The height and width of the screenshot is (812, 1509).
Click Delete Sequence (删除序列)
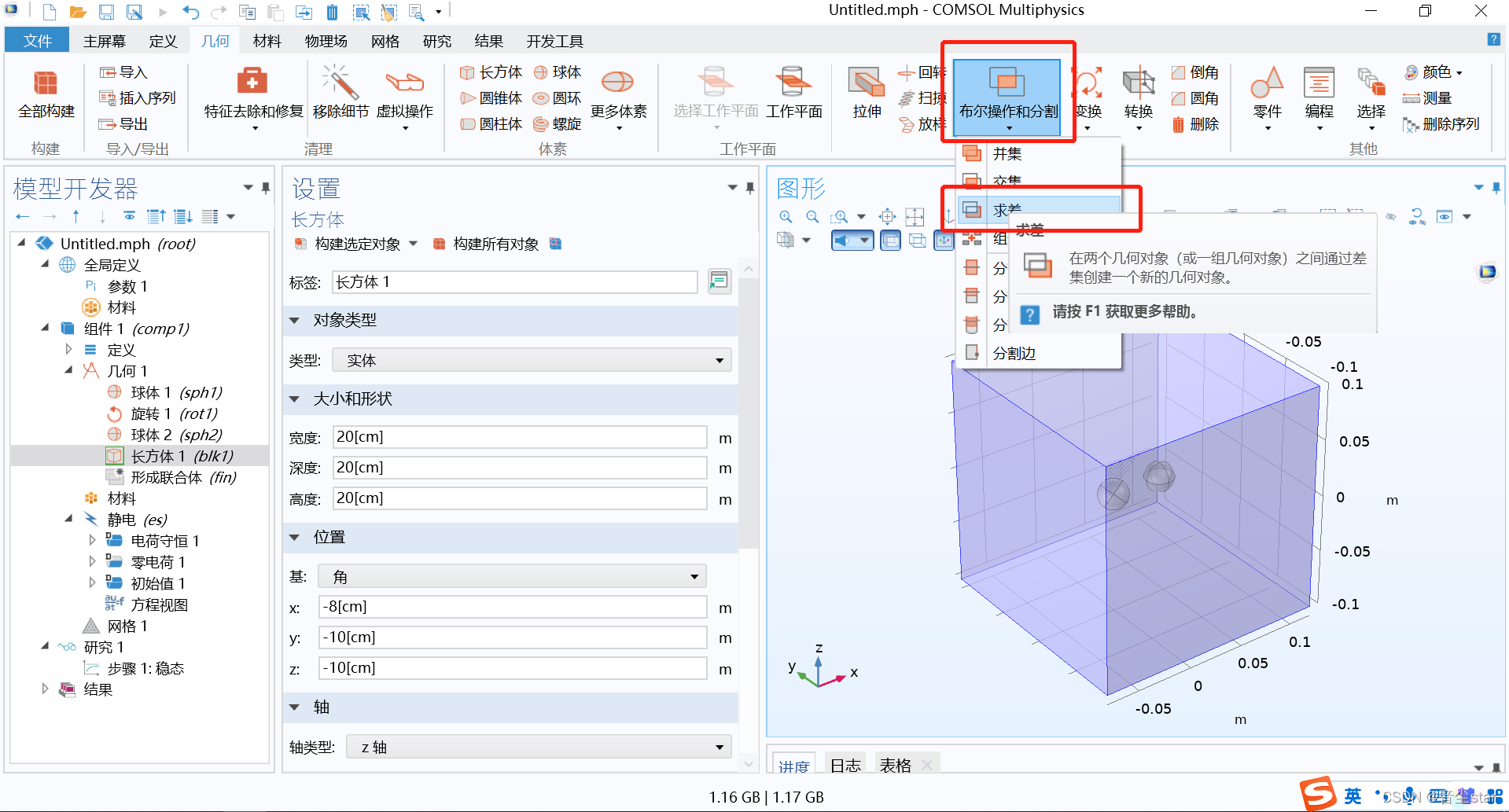[1441, 124]
